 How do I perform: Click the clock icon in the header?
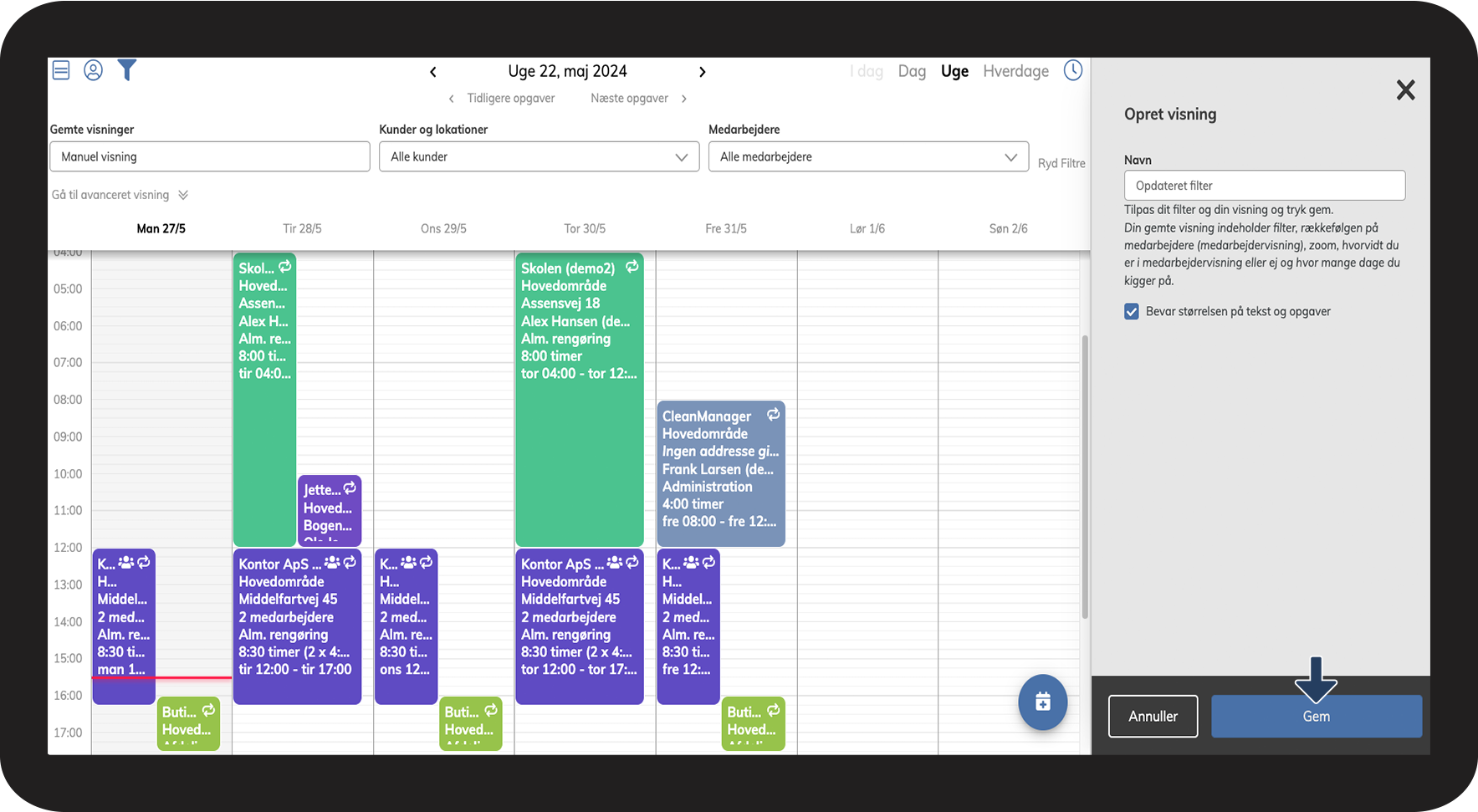(x=1072, y=70)
